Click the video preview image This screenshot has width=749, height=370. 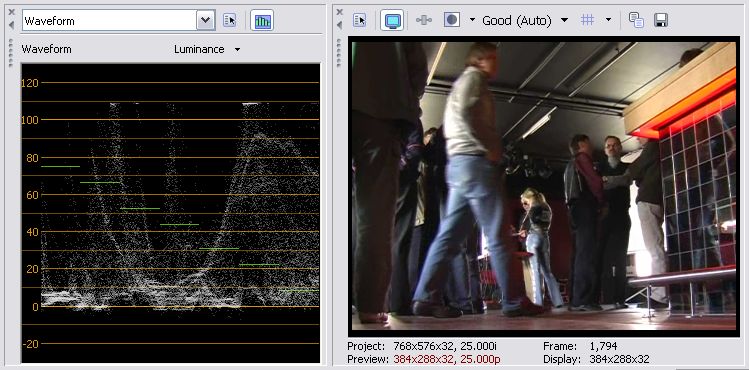pos(544,186)
